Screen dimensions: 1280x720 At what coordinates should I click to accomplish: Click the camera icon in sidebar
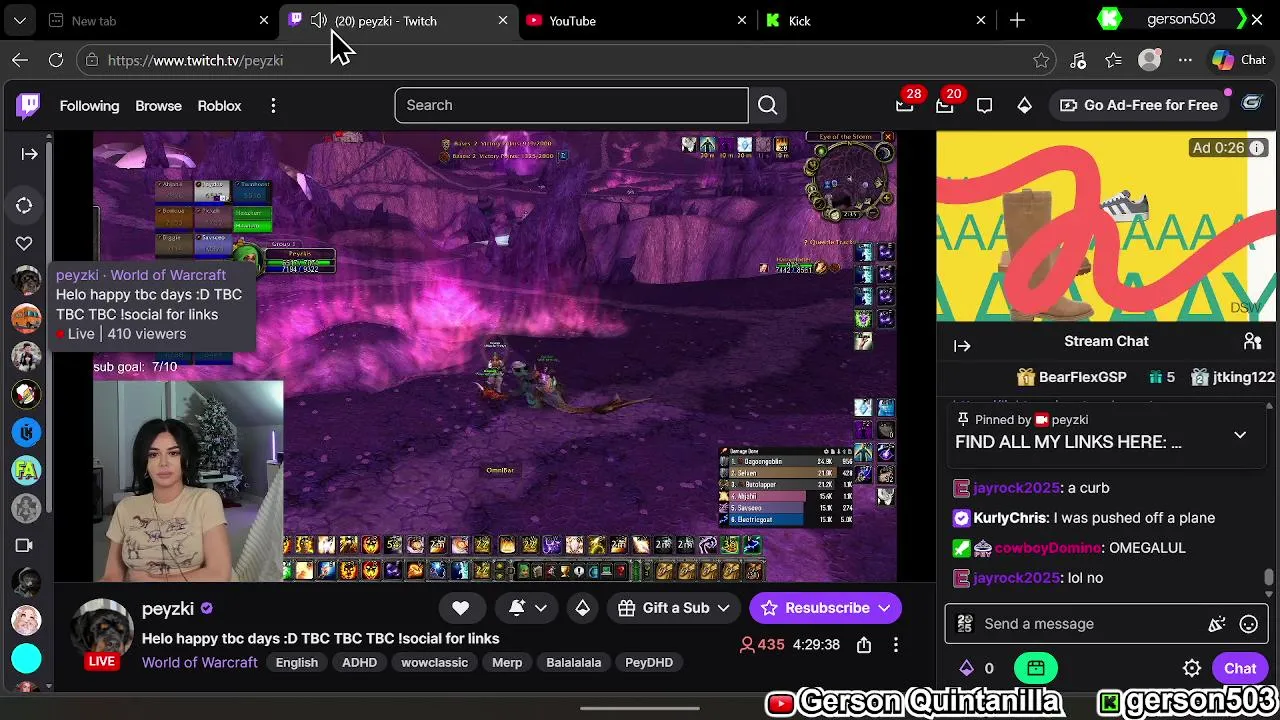click(24, 545)
